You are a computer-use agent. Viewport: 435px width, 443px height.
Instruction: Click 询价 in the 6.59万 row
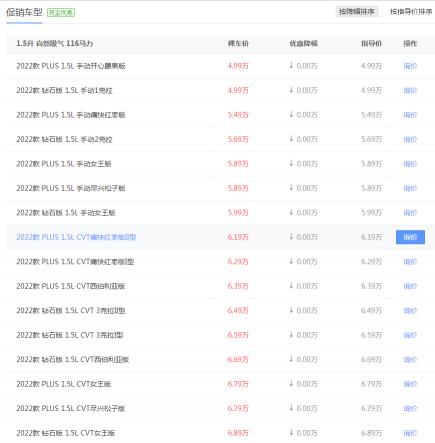(x=410, y=335)
